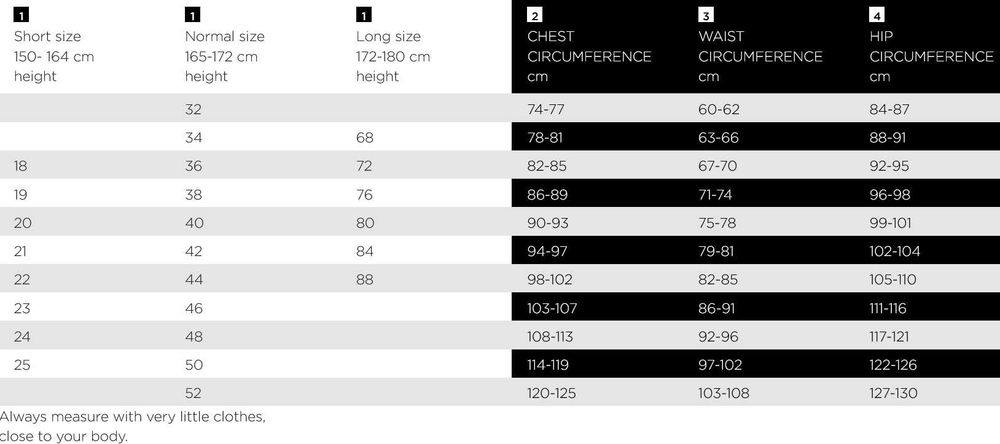Screen dimensions: 1000x444
Task: Click the WAIST CIRCUMFERENCE header text
Action: pos(760,47)
